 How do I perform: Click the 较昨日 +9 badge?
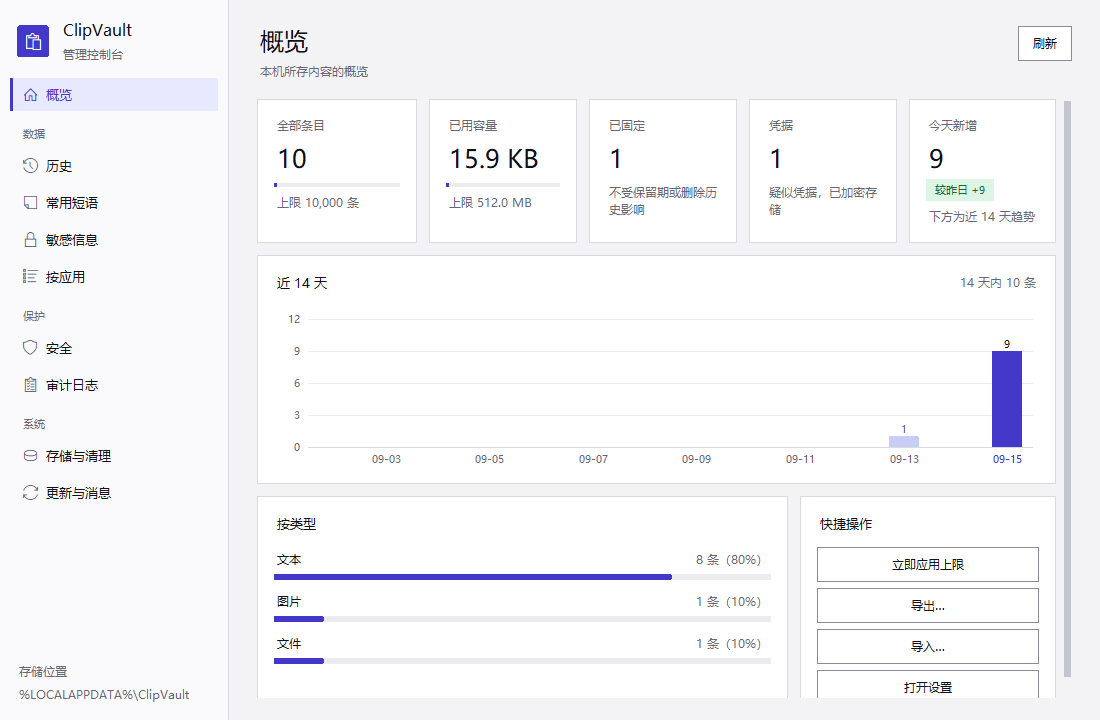point(960,190)
